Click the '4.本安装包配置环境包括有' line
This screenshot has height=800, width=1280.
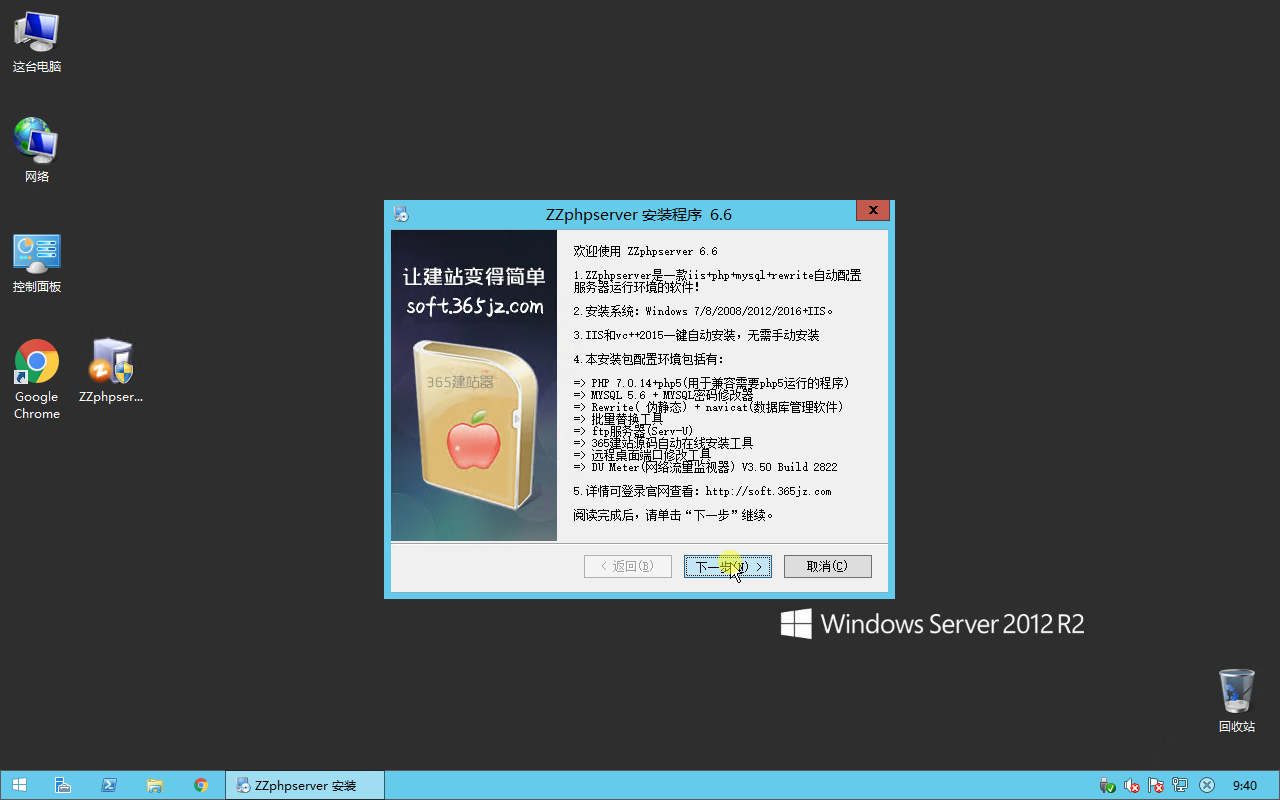648,359
